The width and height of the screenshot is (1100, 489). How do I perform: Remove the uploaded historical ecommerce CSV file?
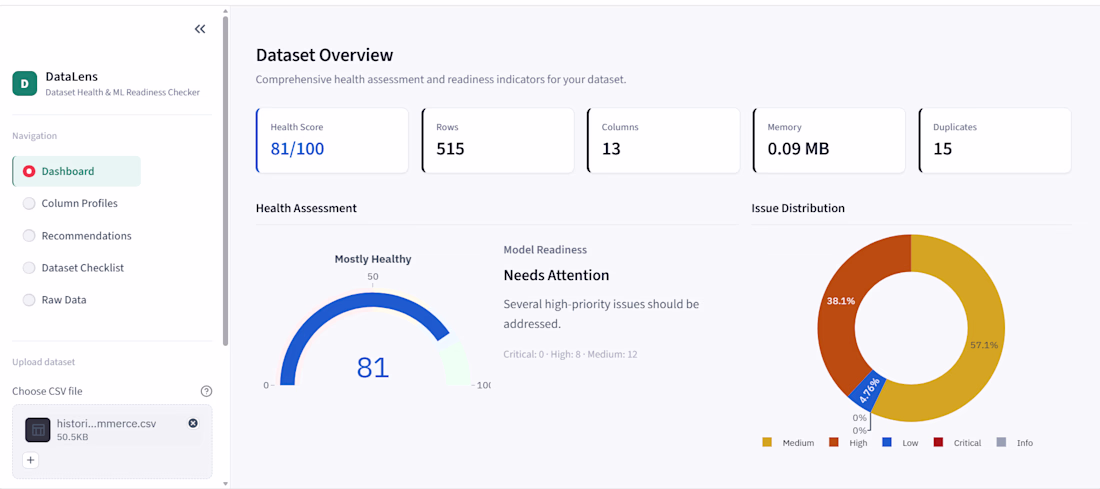tap(193, 423)
